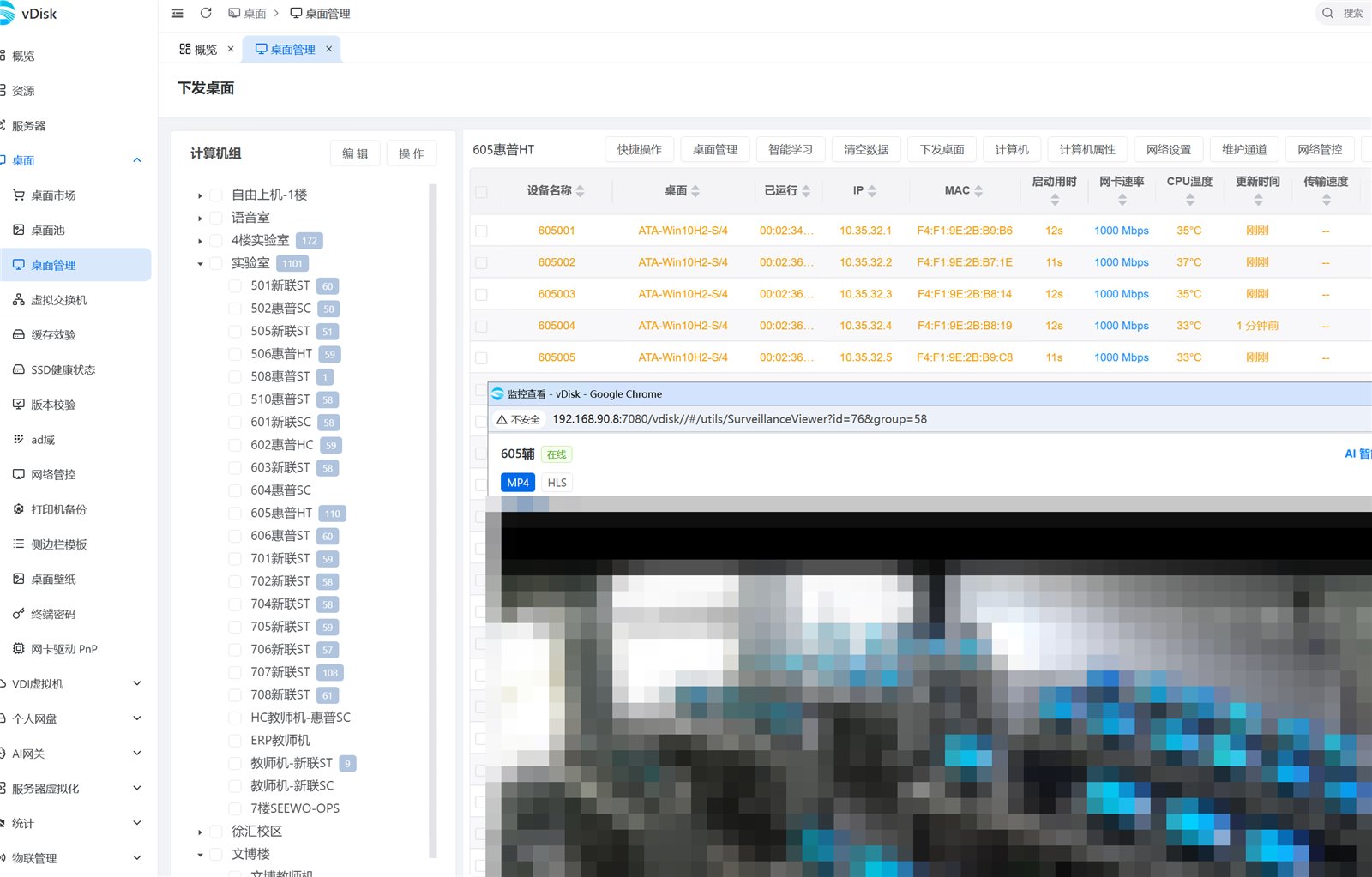The height and width of the screenshot is (877, 1372).
Task: Check the row checkbox for 605005
Action: point(482,358)
